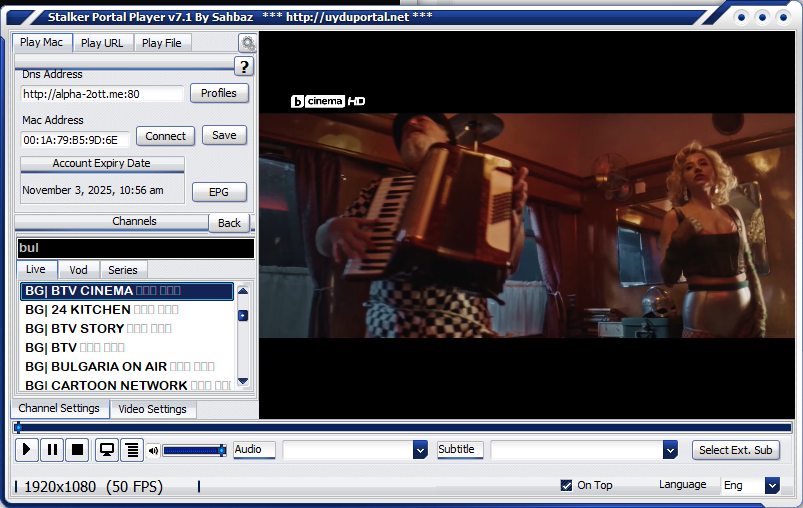Image resolution: width=803 pixels, height=508 pixels.
Task: Click the Subtitle label button
Action: (460, 450)
